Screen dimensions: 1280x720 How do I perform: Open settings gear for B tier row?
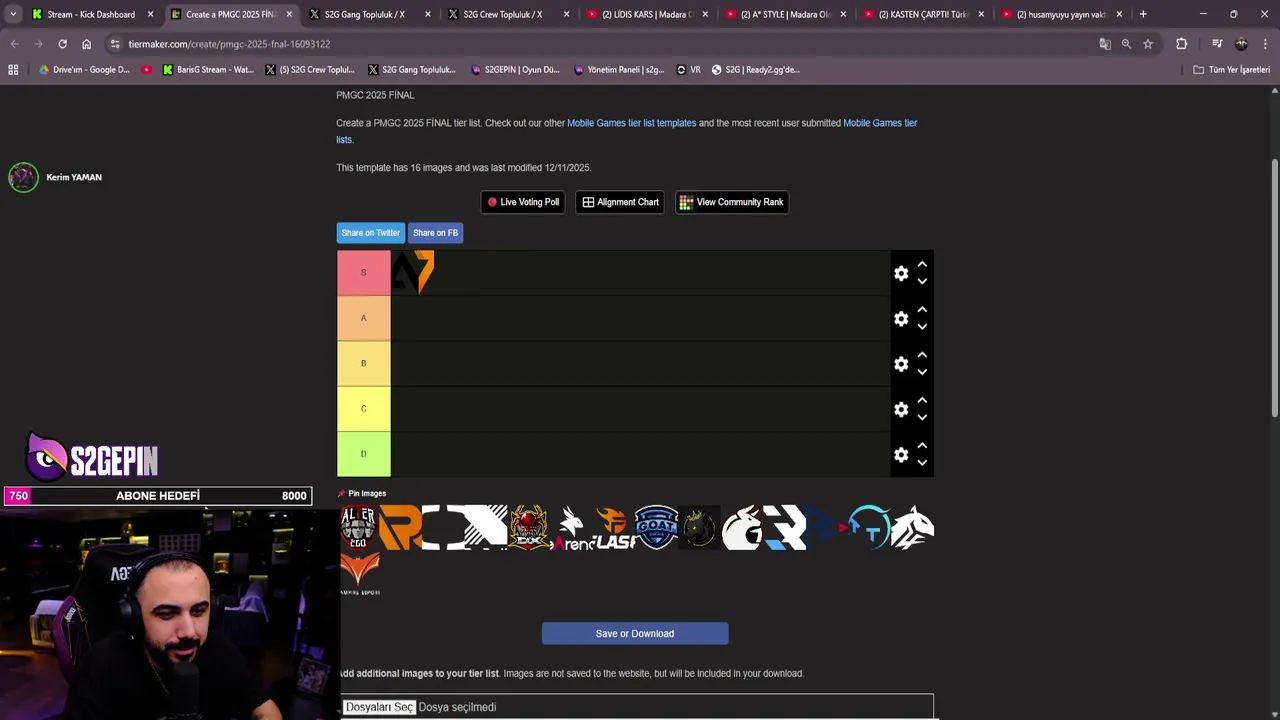tap(901, 364)
